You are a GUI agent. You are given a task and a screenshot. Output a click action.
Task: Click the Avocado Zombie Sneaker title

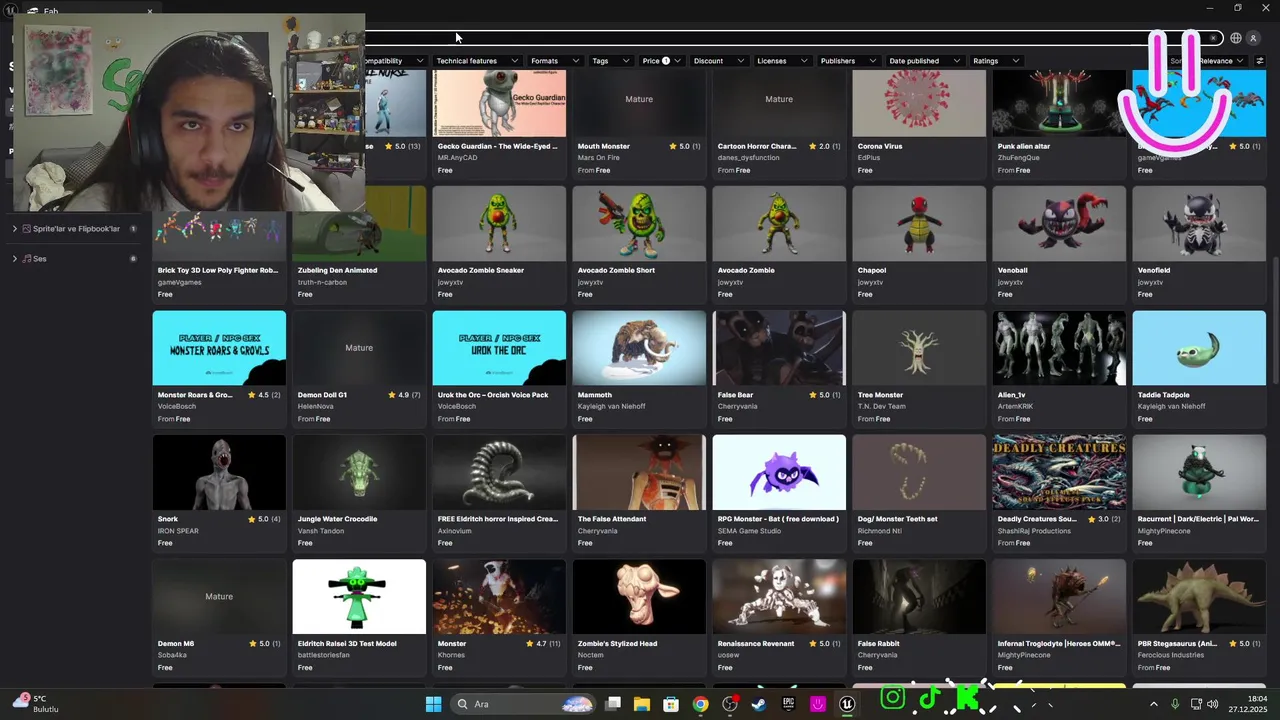(x=481, y=270)
